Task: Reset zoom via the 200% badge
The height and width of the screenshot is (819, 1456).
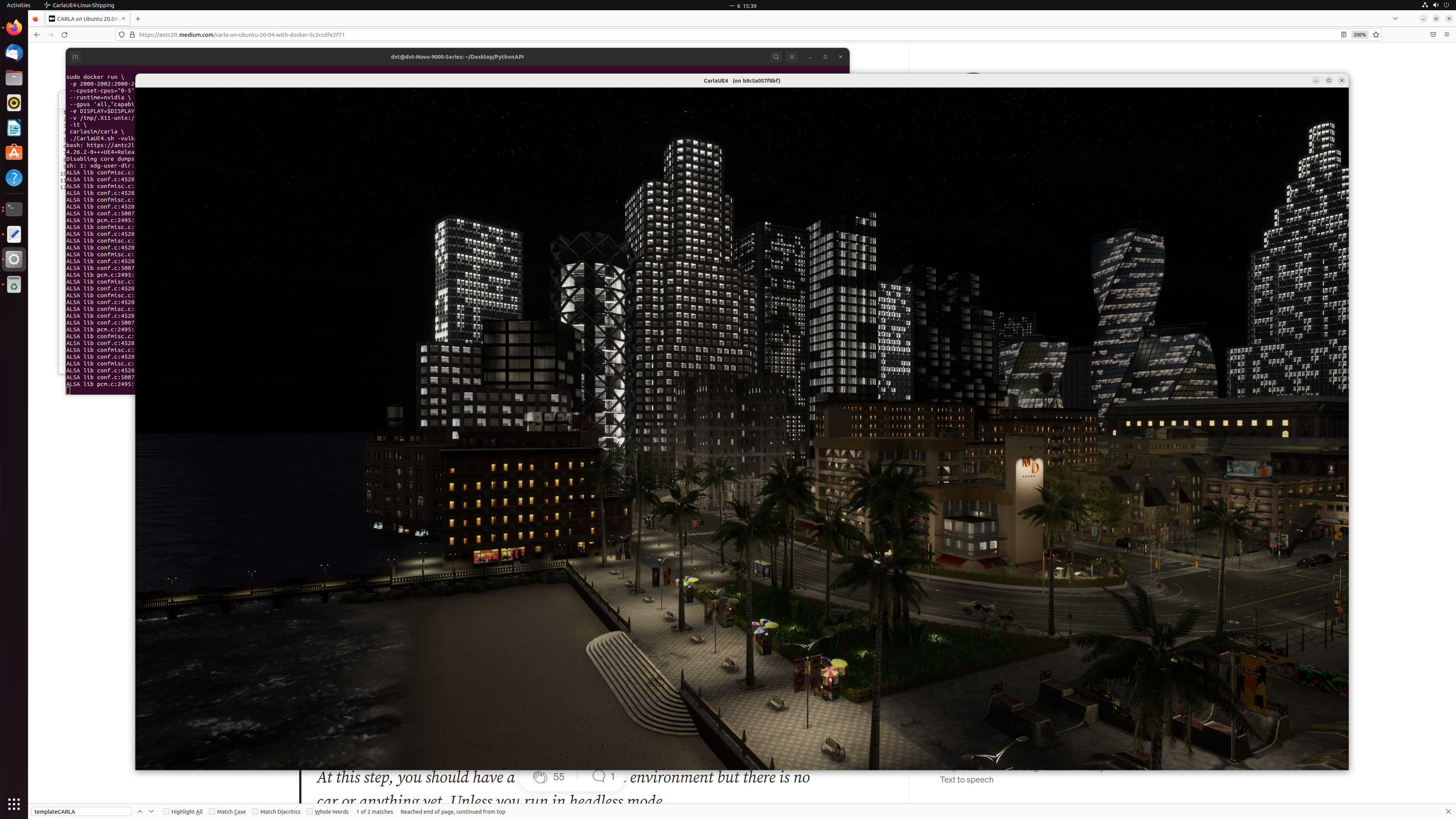Action: (1359, 35)
